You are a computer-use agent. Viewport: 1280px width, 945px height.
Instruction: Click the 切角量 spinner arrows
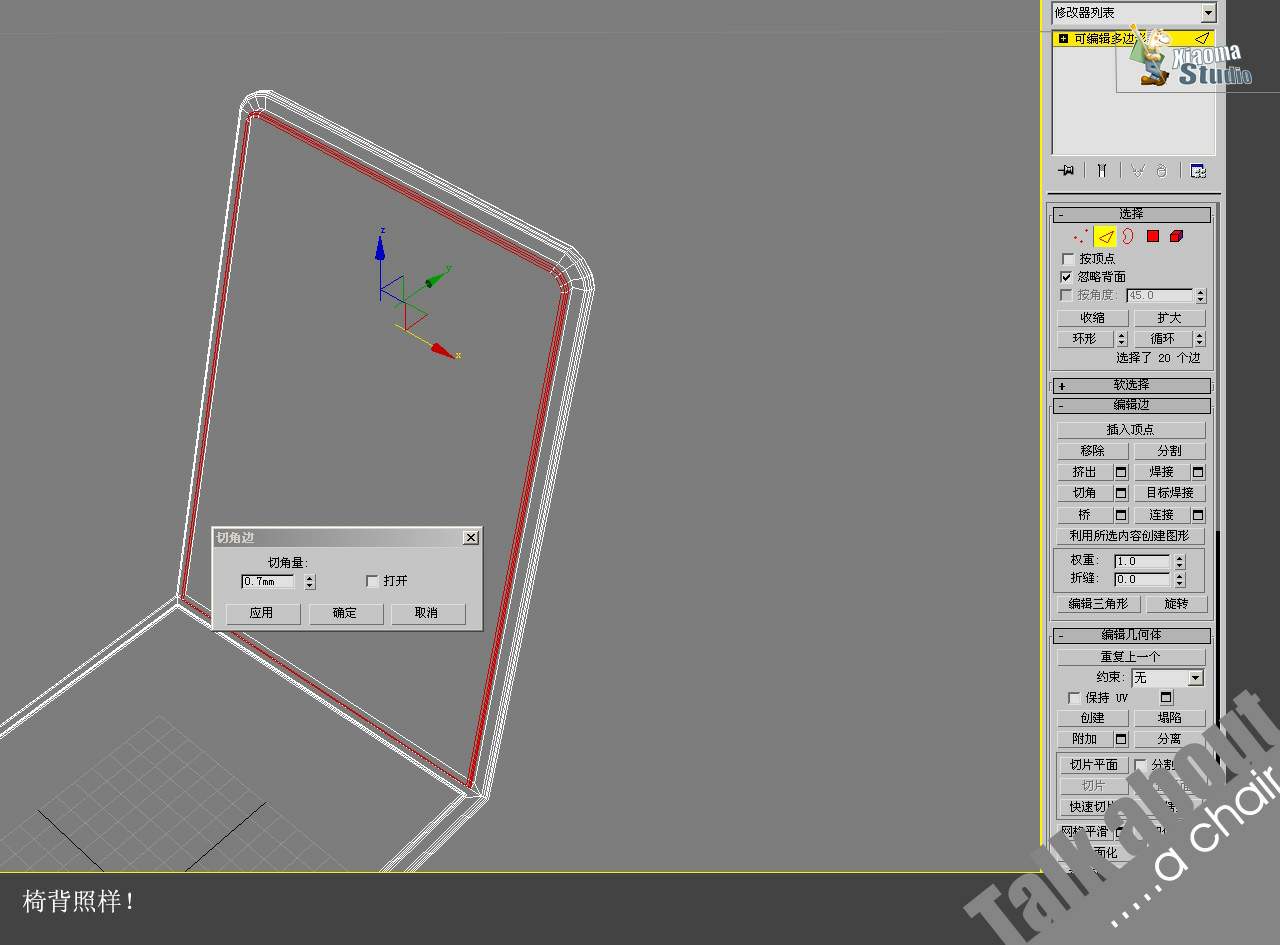coord(310,581)
